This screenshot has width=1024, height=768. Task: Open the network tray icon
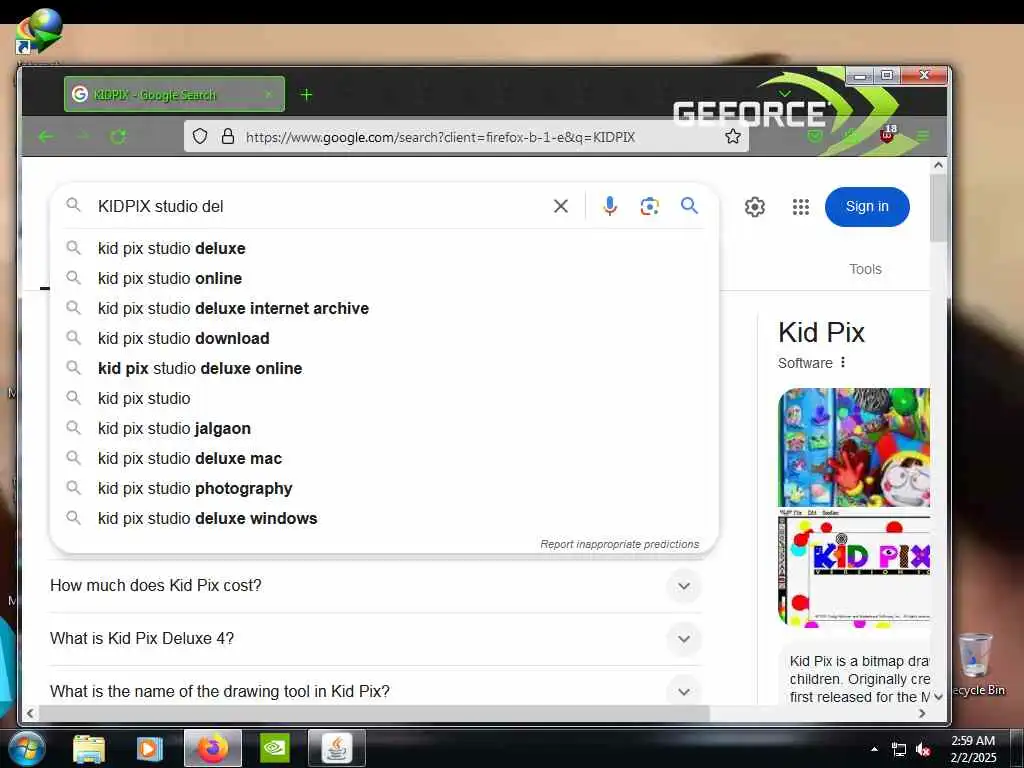pyautogui.click(x=899, y=750)
